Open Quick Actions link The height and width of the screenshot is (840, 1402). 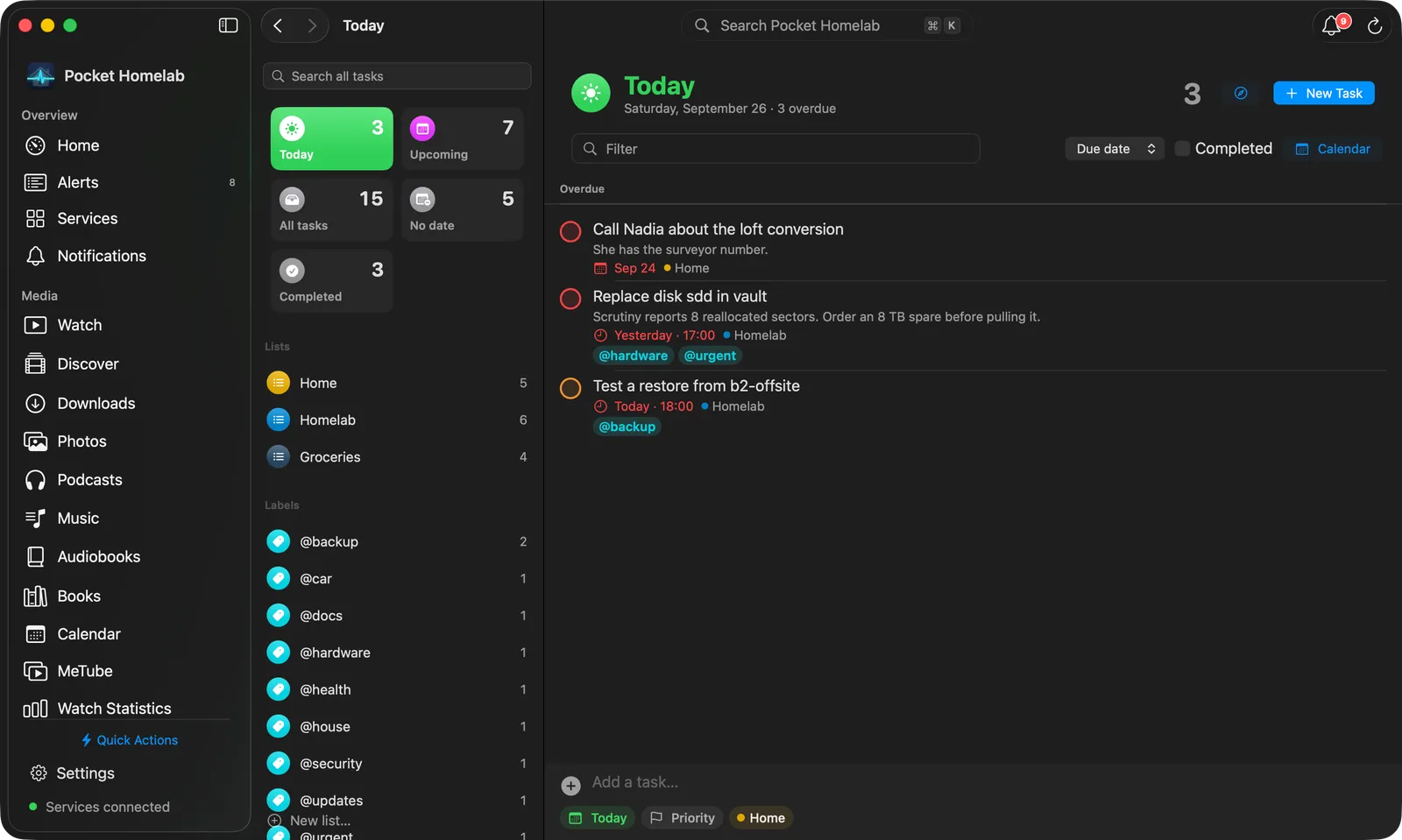click(130, 740)
